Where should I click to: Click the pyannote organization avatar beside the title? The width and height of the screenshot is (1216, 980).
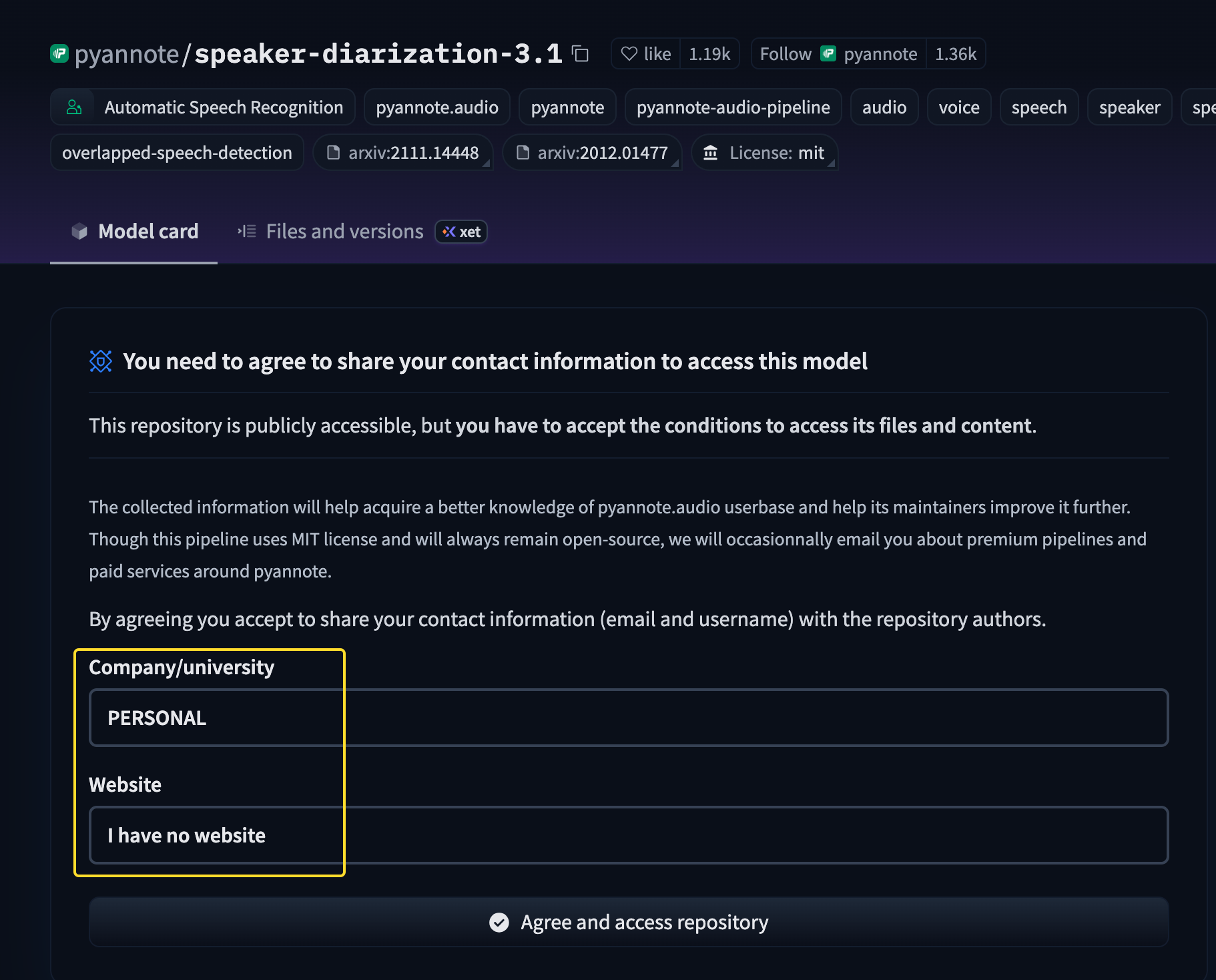click(59, 53)
